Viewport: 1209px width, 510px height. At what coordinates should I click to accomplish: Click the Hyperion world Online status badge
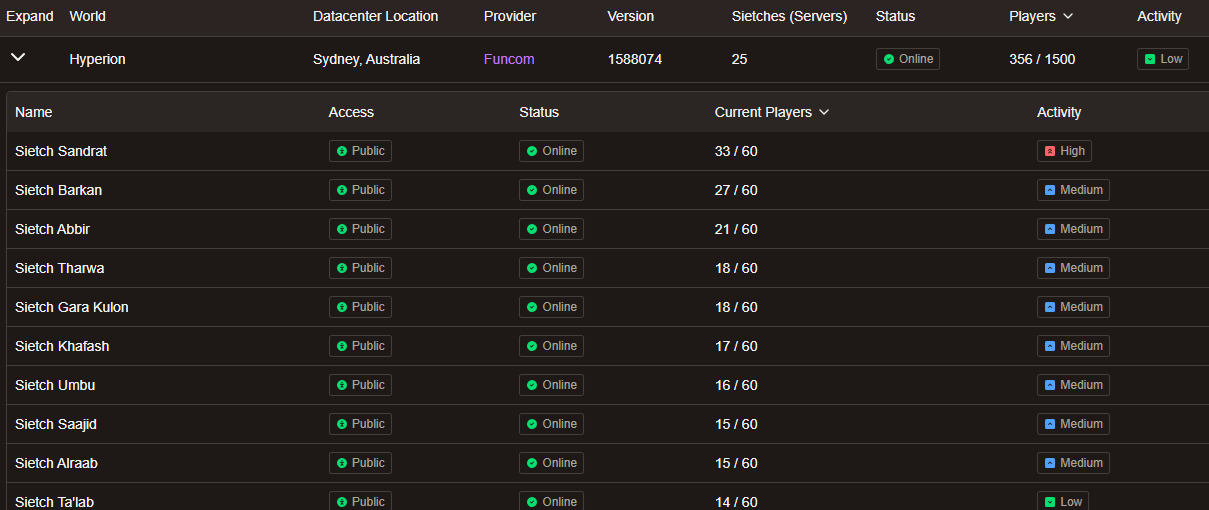(x=908, y=59)
